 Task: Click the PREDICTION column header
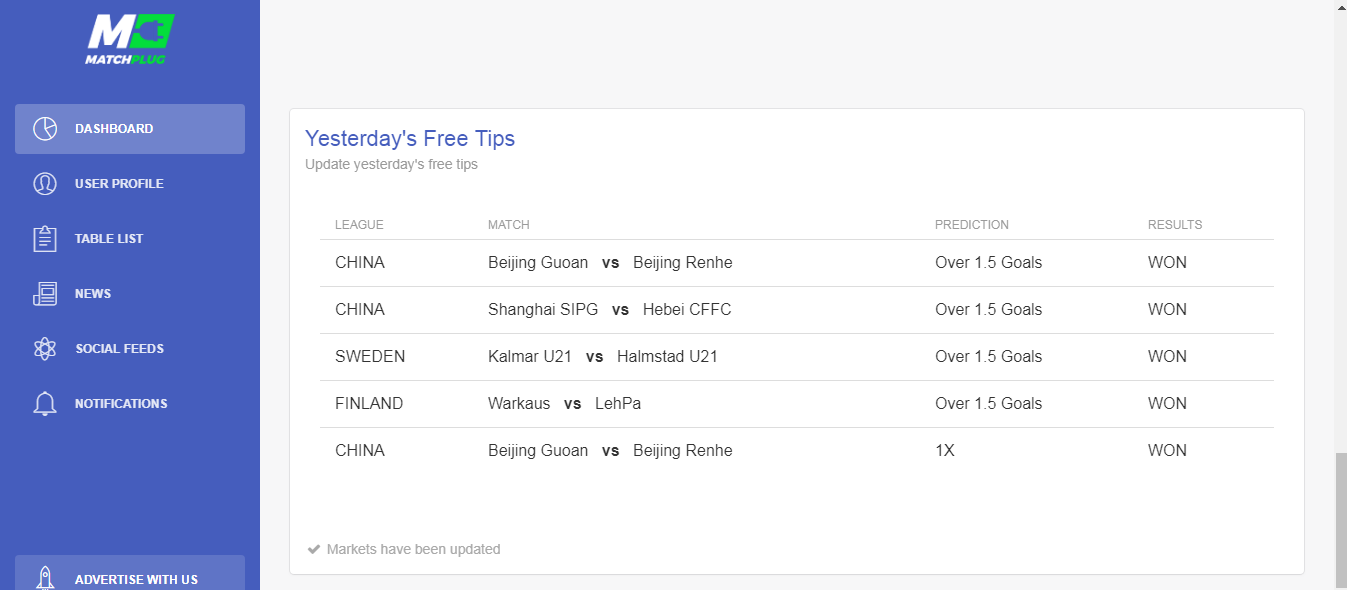click(971, 225)
